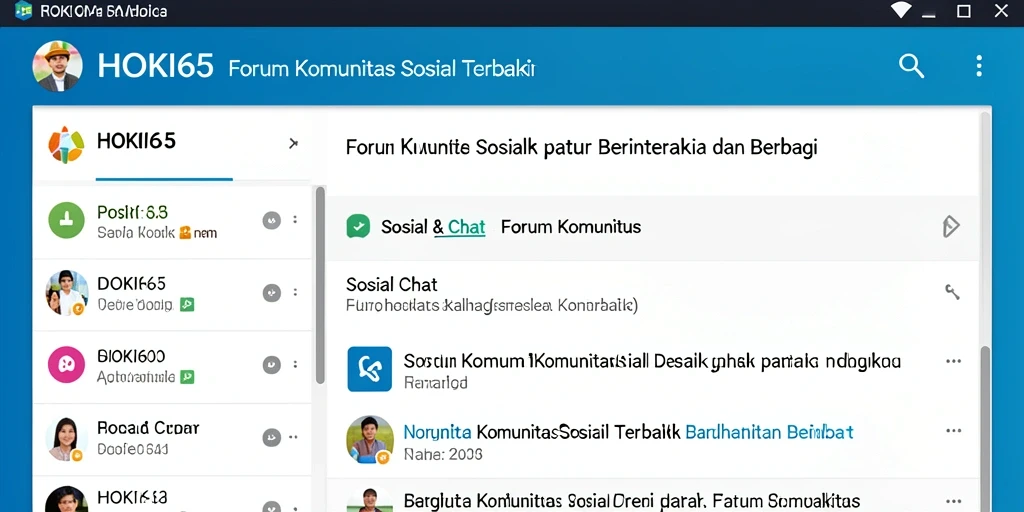The width and height of the screenshot is (1024, 512).
Task: Click the green badge under BIOKI600 name
Action: point(187,377)
